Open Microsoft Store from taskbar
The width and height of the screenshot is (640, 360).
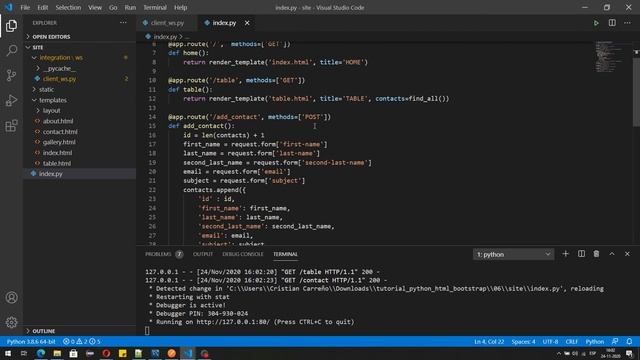73,353
